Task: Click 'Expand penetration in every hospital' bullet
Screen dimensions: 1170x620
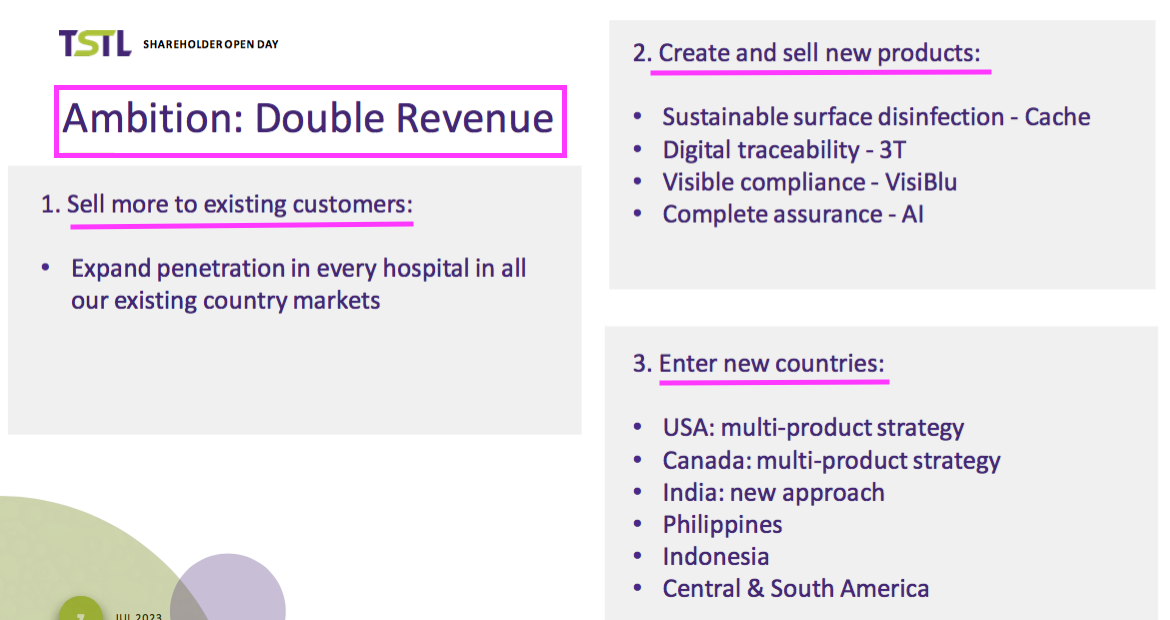Action: click(x=298, y=284)
